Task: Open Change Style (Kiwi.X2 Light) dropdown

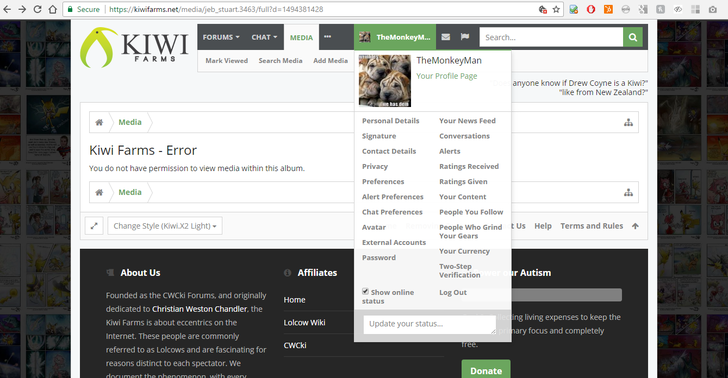Action: tap(165, 226)
